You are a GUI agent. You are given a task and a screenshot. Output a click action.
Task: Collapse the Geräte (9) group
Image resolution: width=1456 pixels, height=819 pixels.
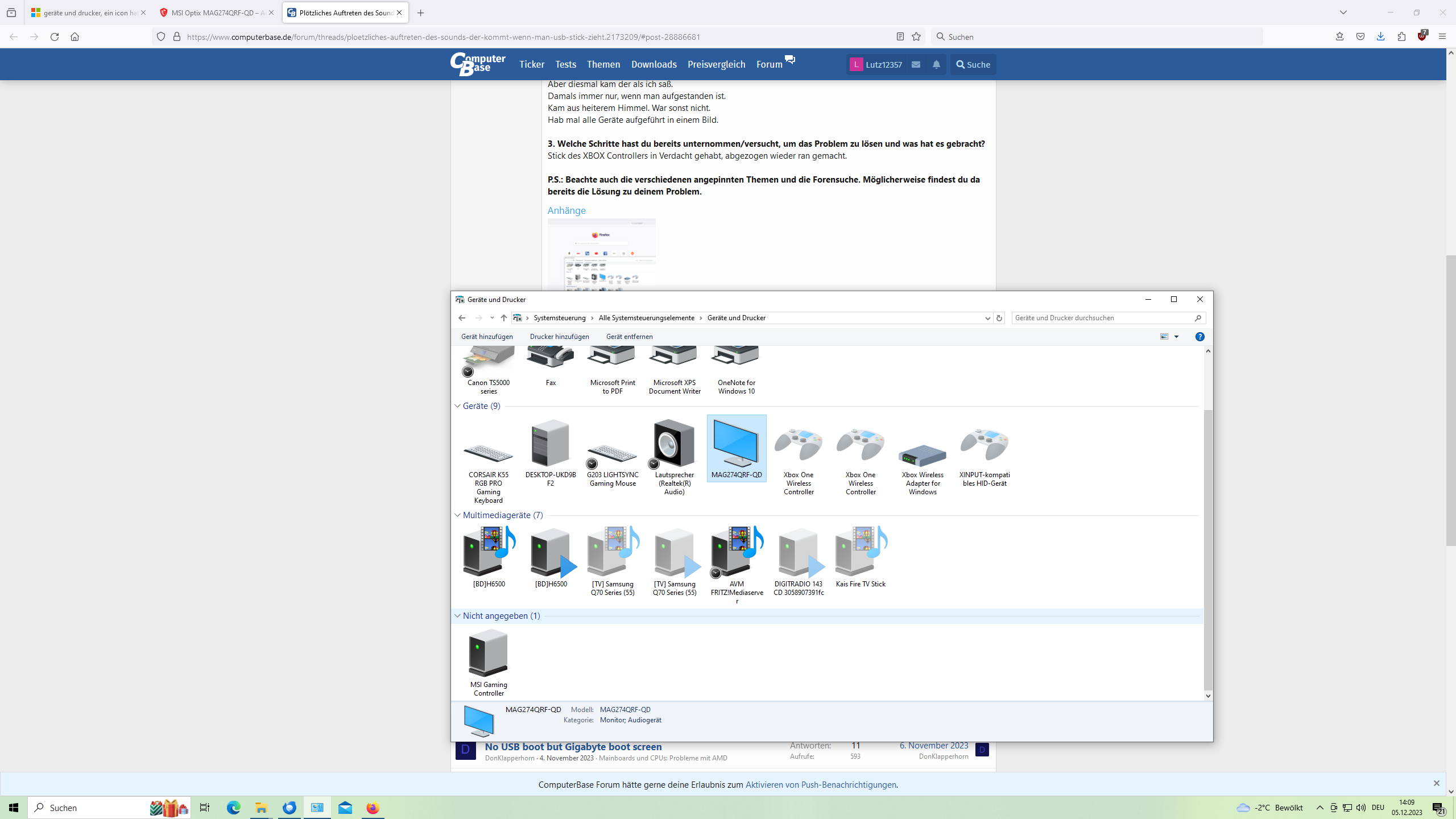[x=457, y=406]
